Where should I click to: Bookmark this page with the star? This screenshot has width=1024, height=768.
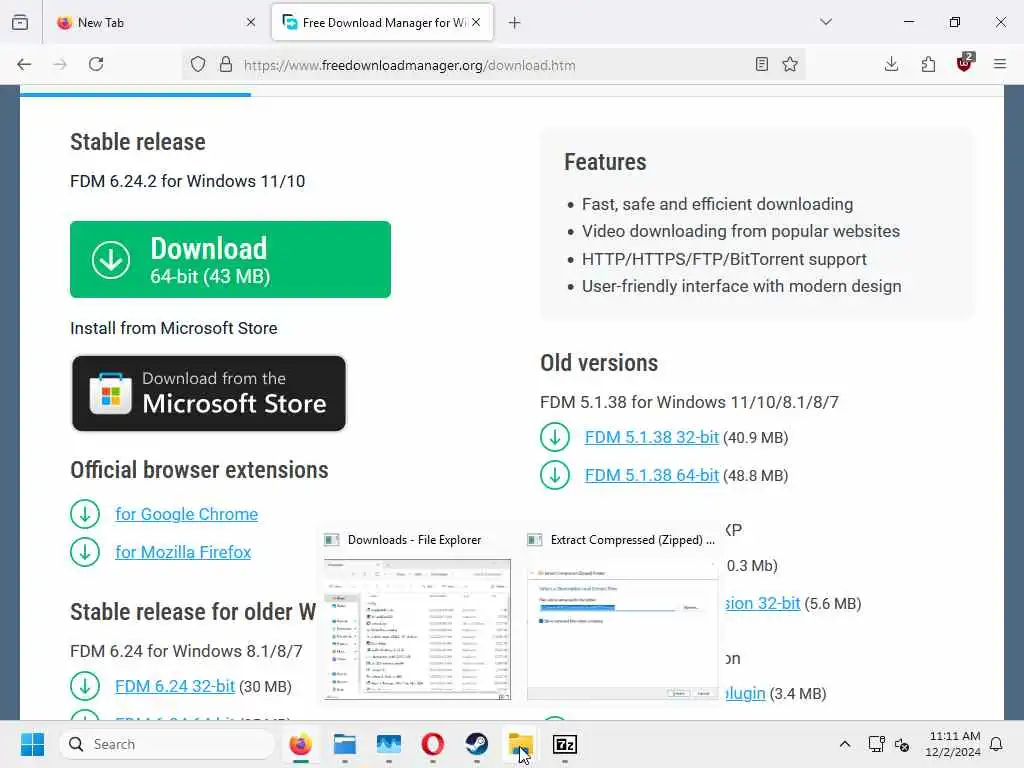pos(790,64)
